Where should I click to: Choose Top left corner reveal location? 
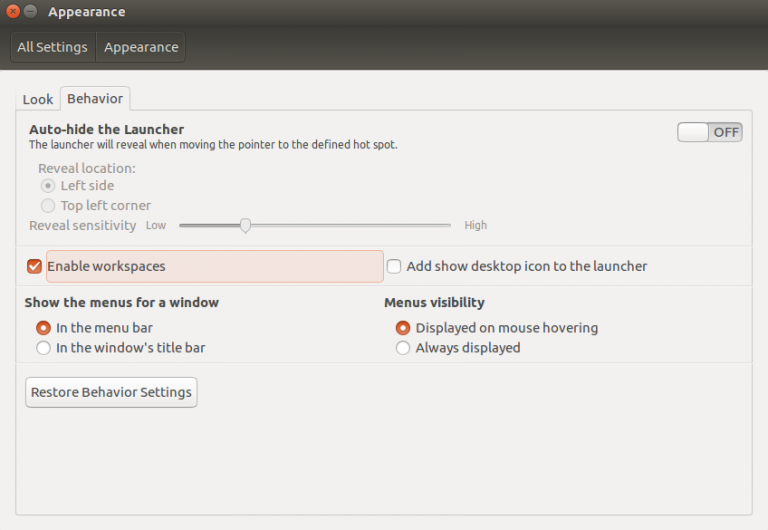pos(48,206)
